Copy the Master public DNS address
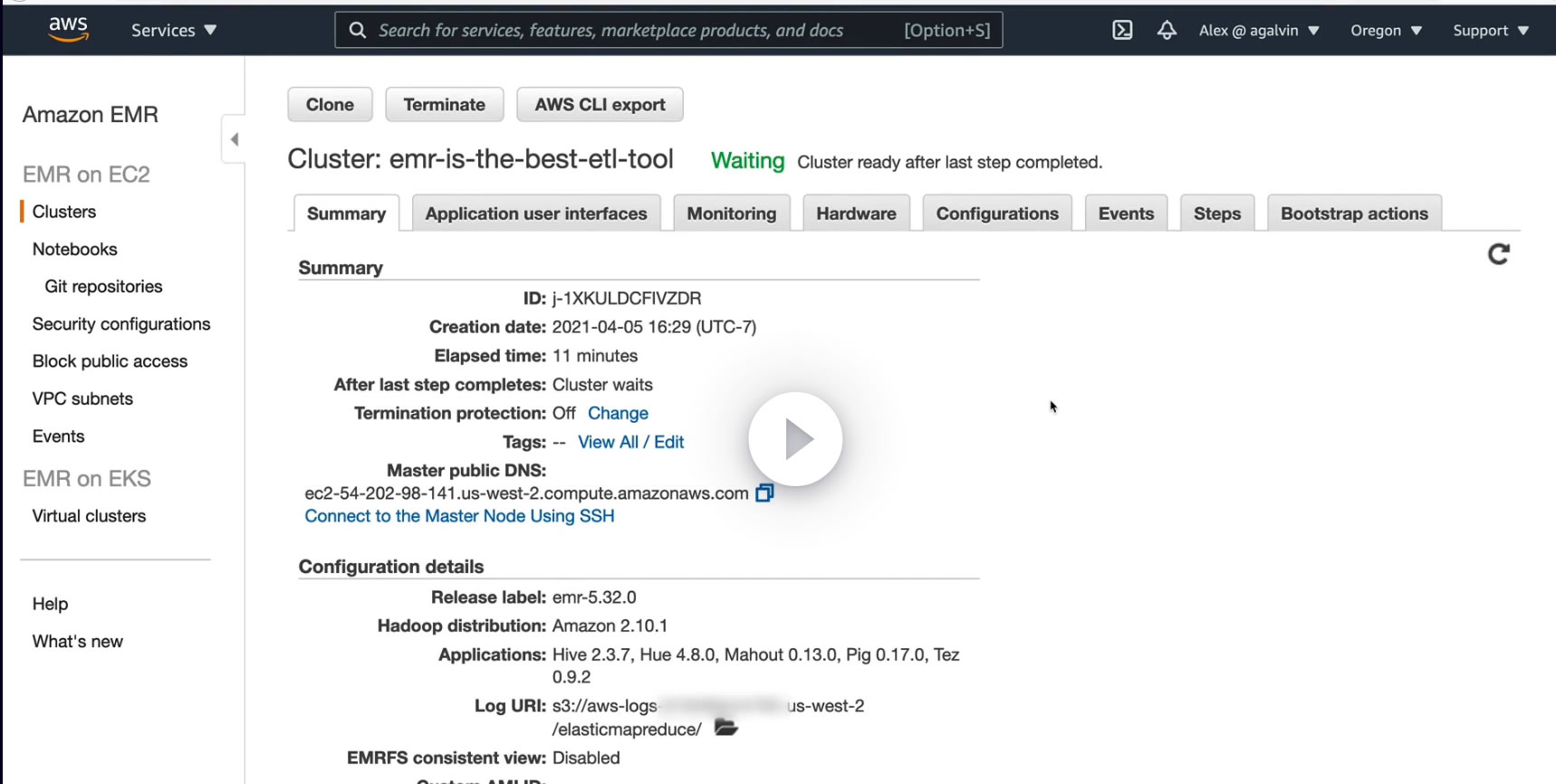The image size is (1556, 784). click(x=764, y=493)
